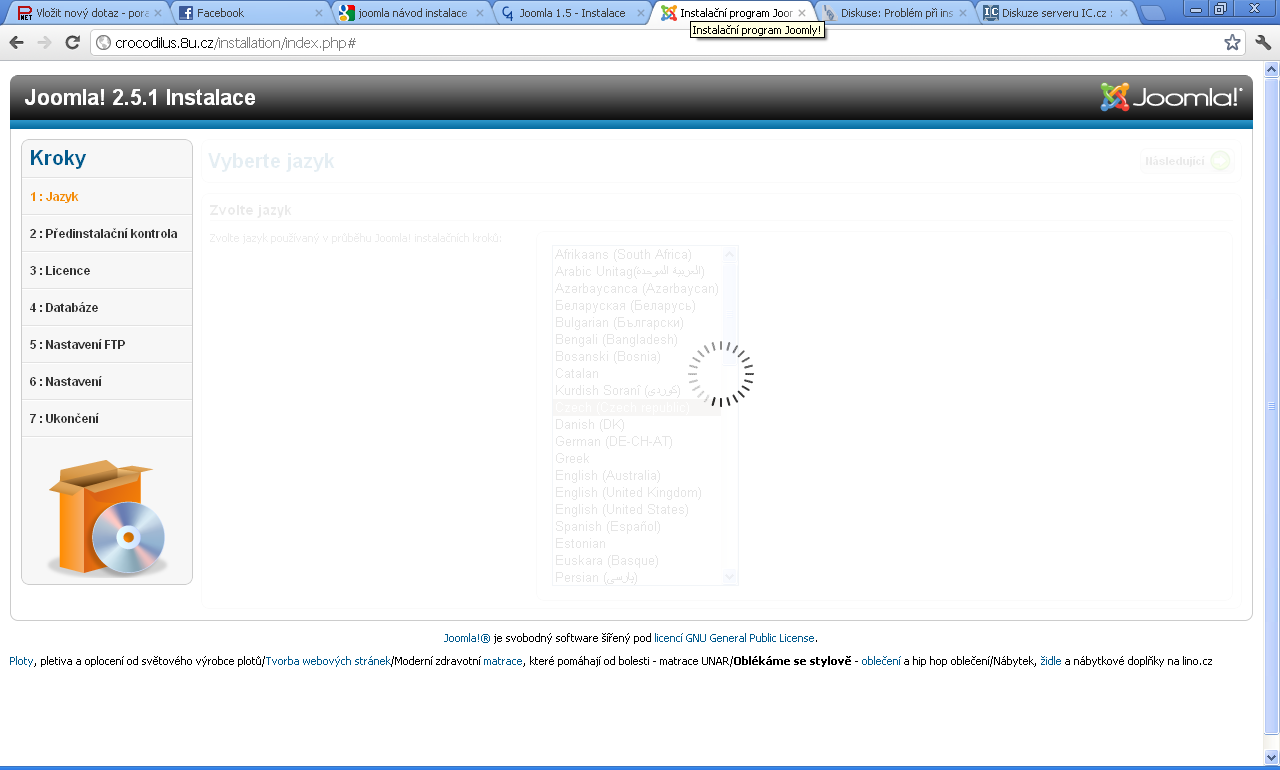Select step '4 : Databáze'
Screen dimensions: 1280x770
[107, 308]
